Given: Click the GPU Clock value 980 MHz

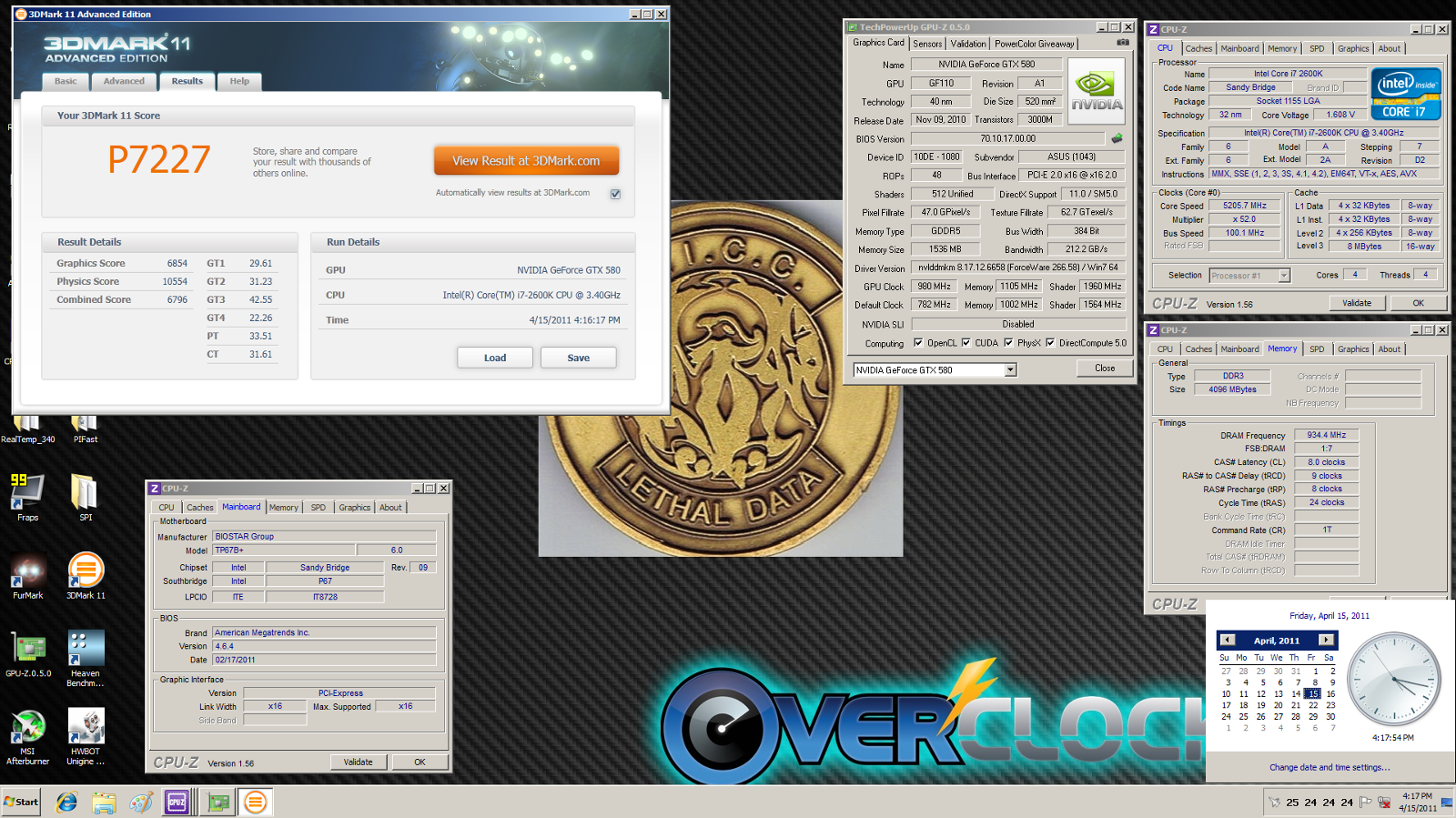Looking at the screenshot, I should click(933, 286).
